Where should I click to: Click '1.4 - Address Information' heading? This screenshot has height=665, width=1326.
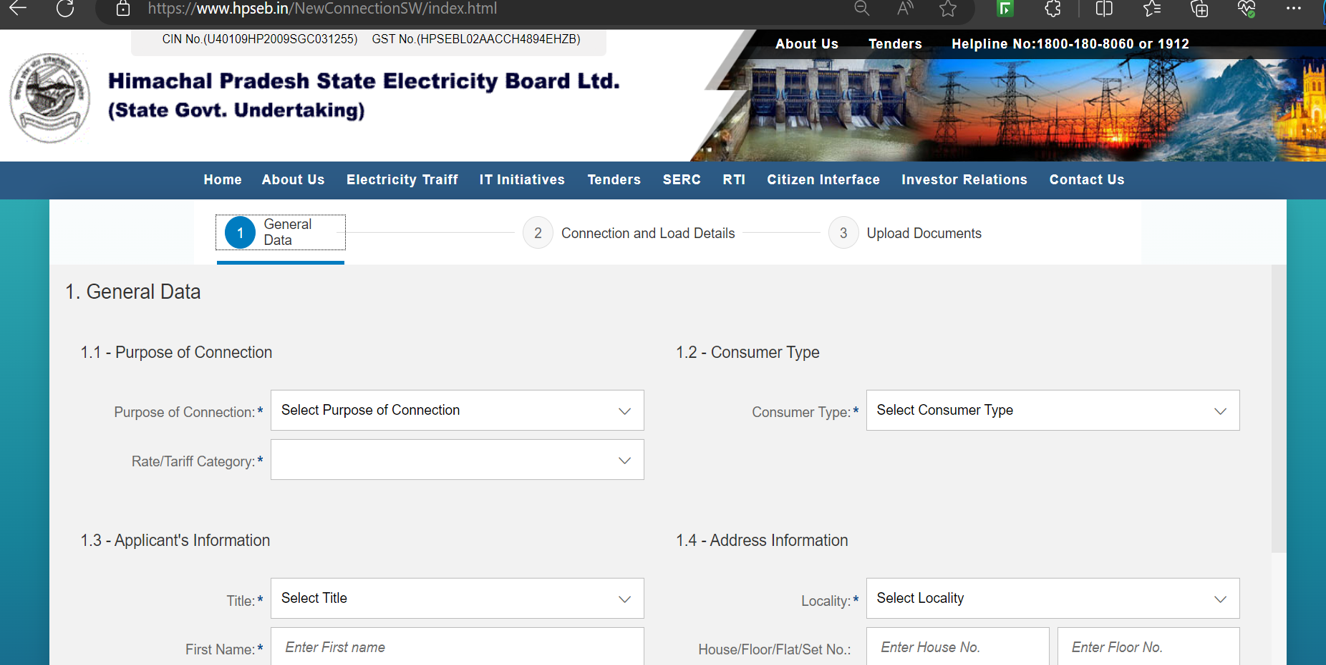(761, 540)
